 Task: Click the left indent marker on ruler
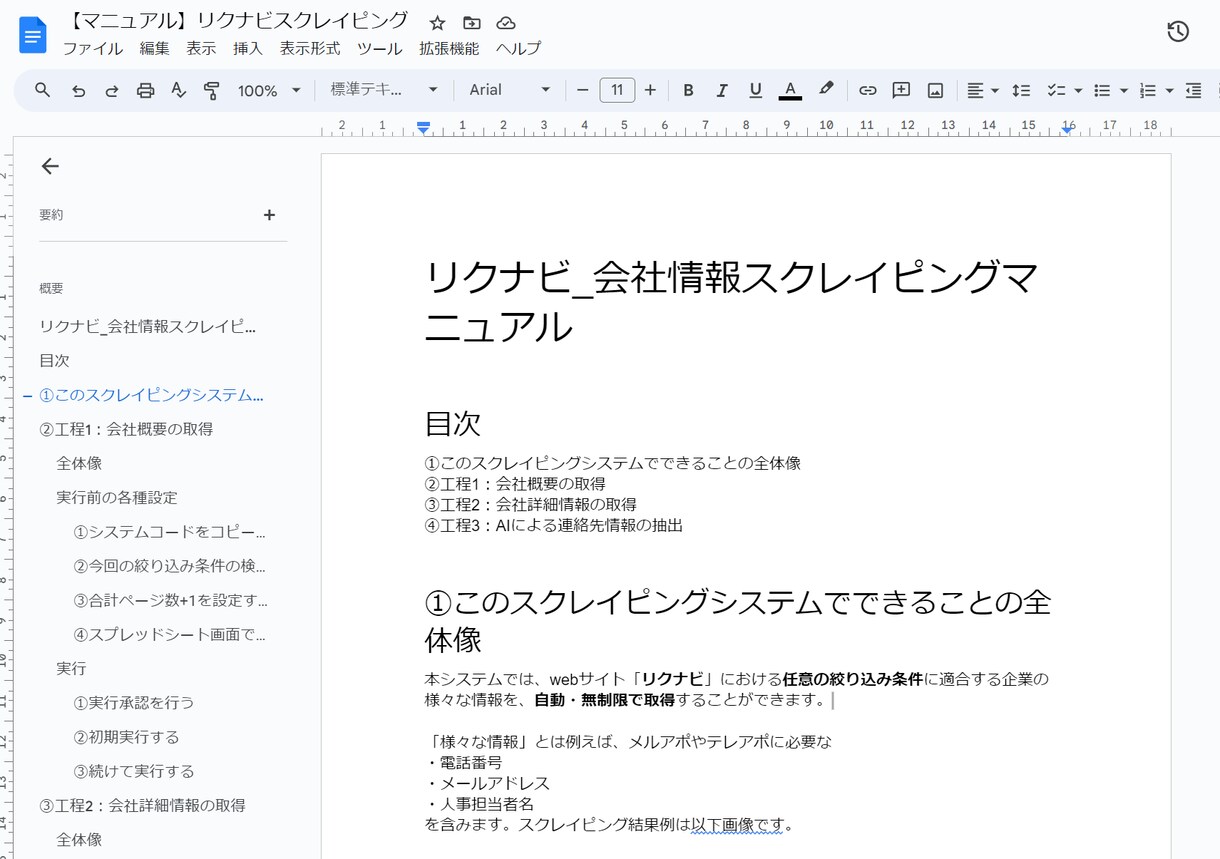click(x=423, y=128)
